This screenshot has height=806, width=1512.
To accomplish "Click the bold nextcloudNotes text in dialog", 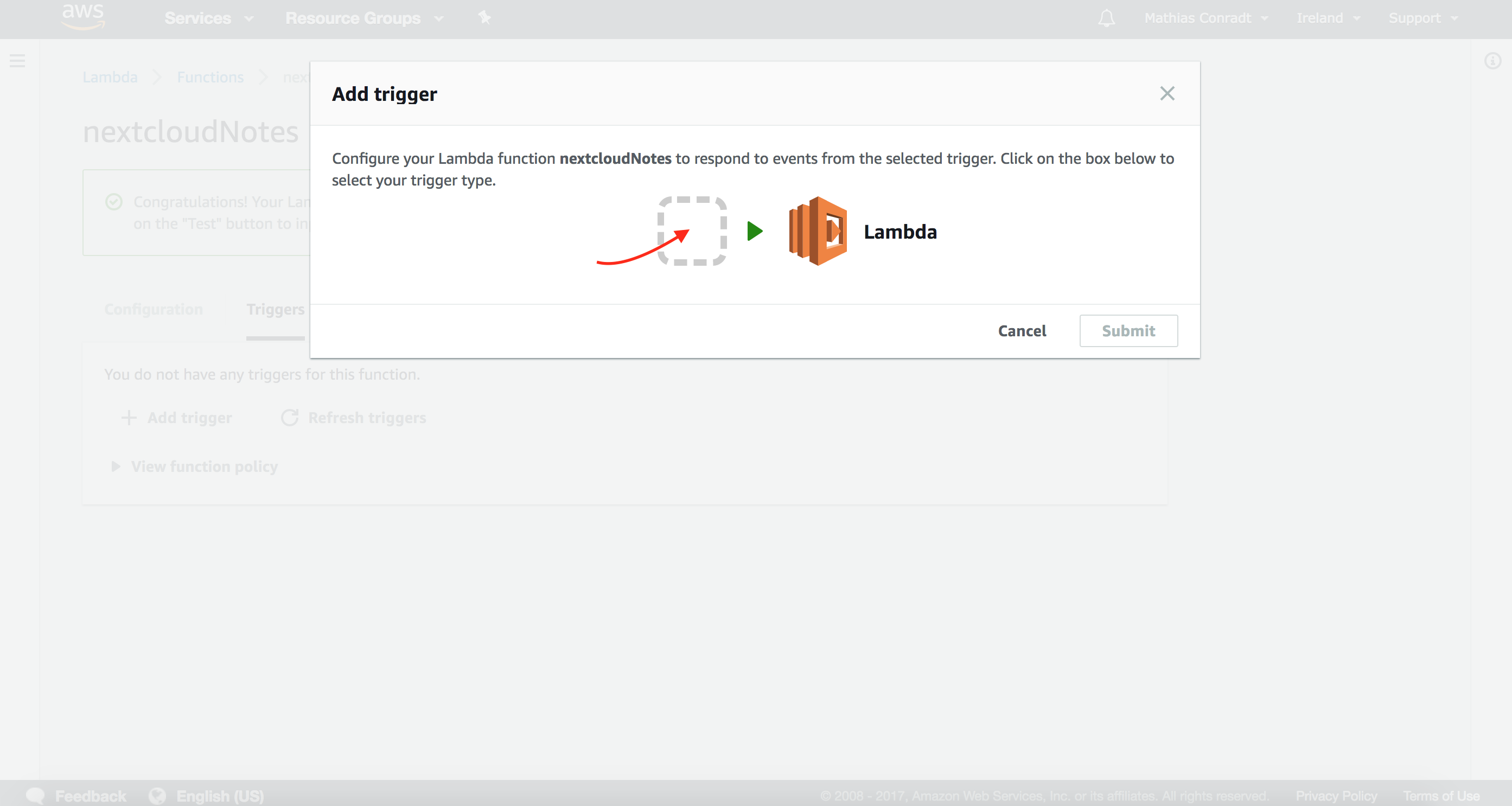I will pyautogui.click(x=615, y=158).
